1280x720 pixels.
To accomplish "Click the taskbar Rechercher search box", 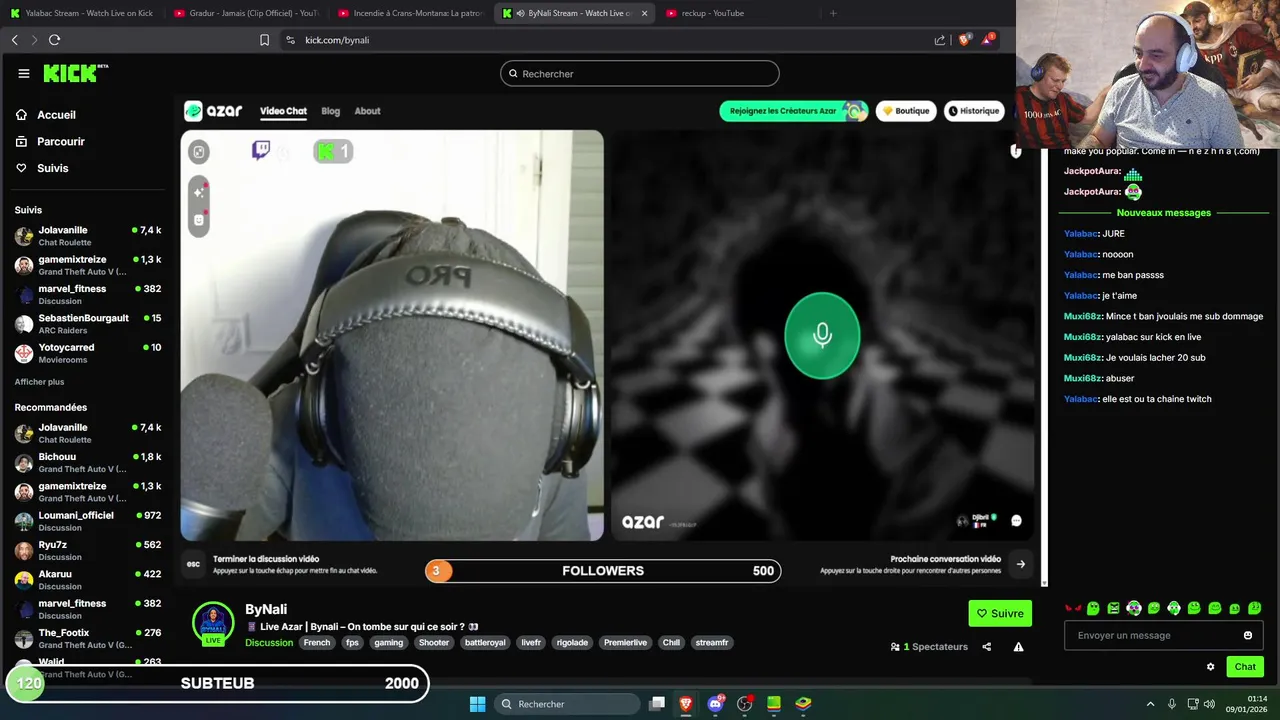I will pyautogui.click(x=568, y=704).
